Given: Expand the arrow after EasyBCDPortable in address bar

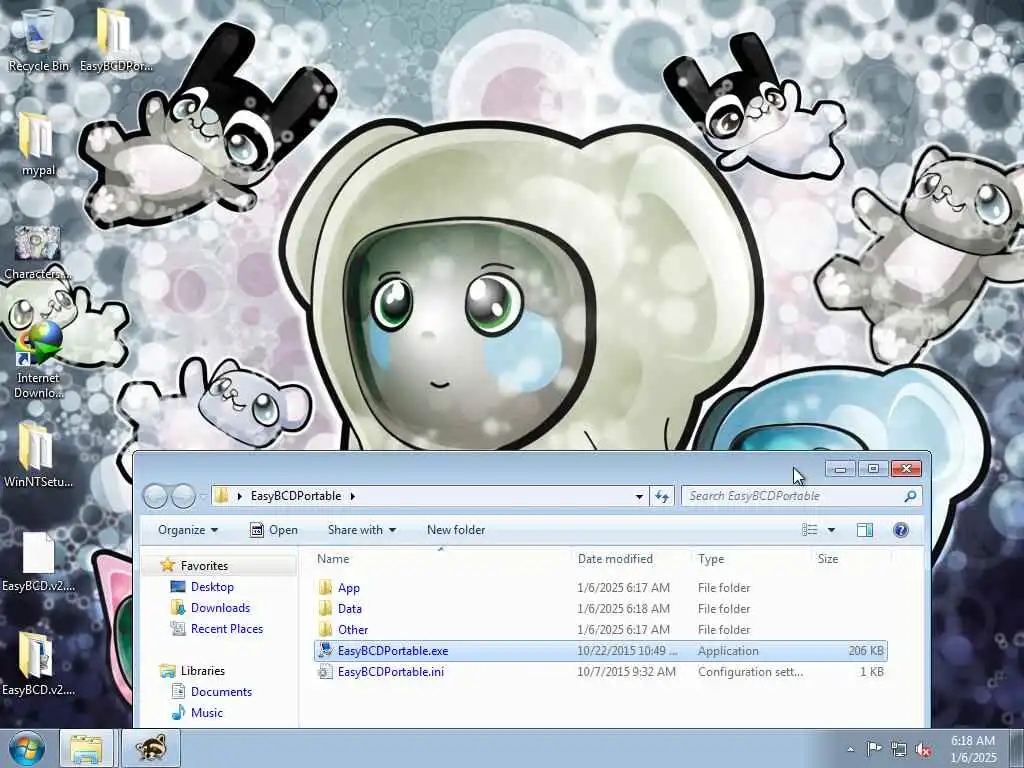Looking at the screenshot, I should point(353,496).
